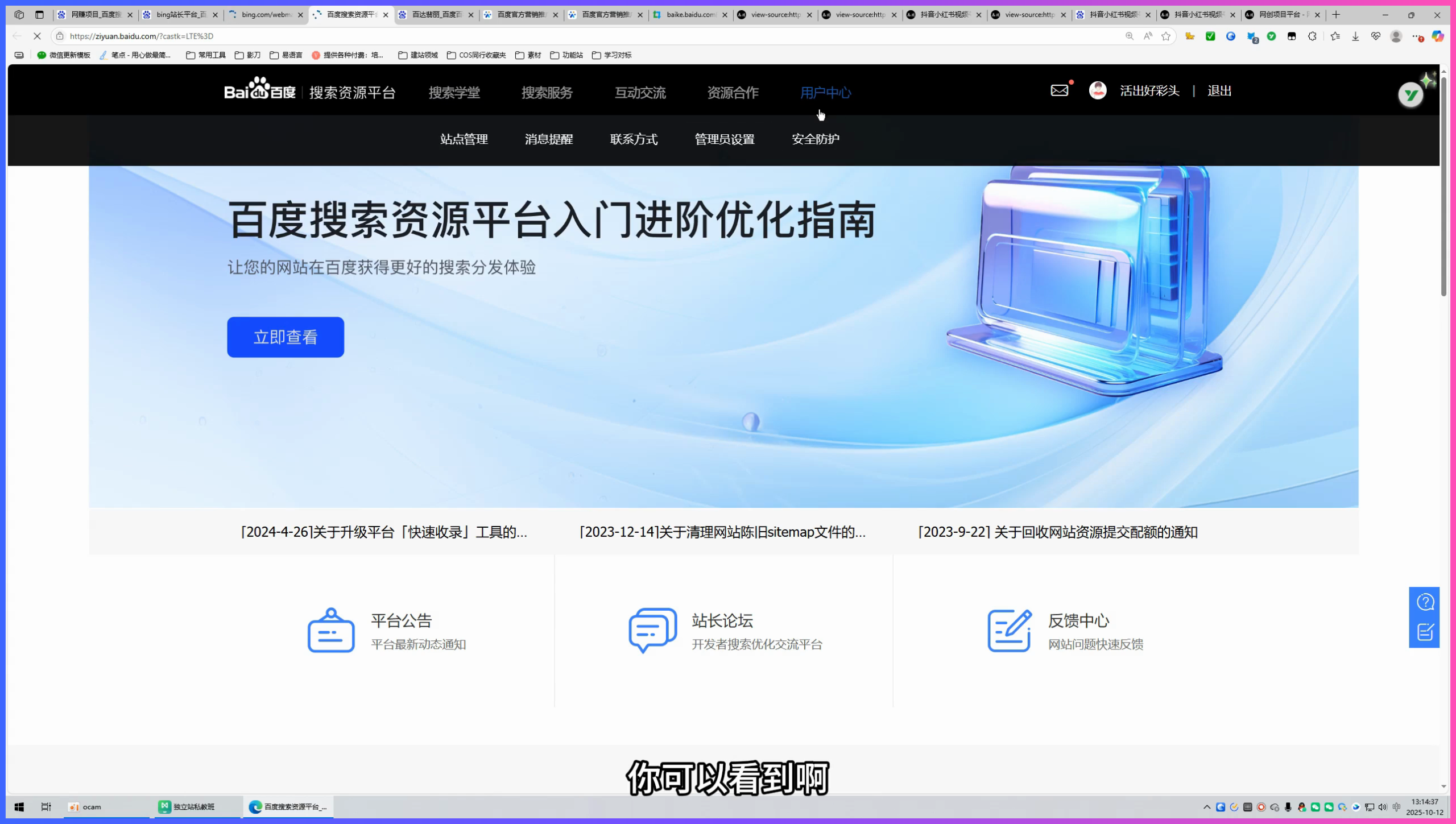Click the user avatar beside 活出好彩头
The image size is (1456, 824).
tap(1098, 90)
